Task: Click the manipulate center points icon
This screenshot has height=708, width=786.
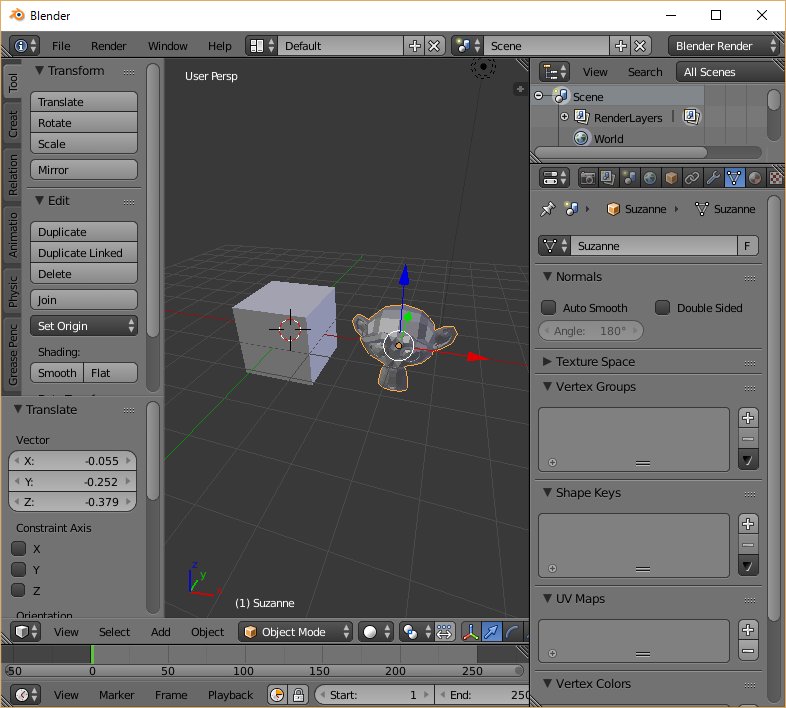Action: click(x=444, y=632)
